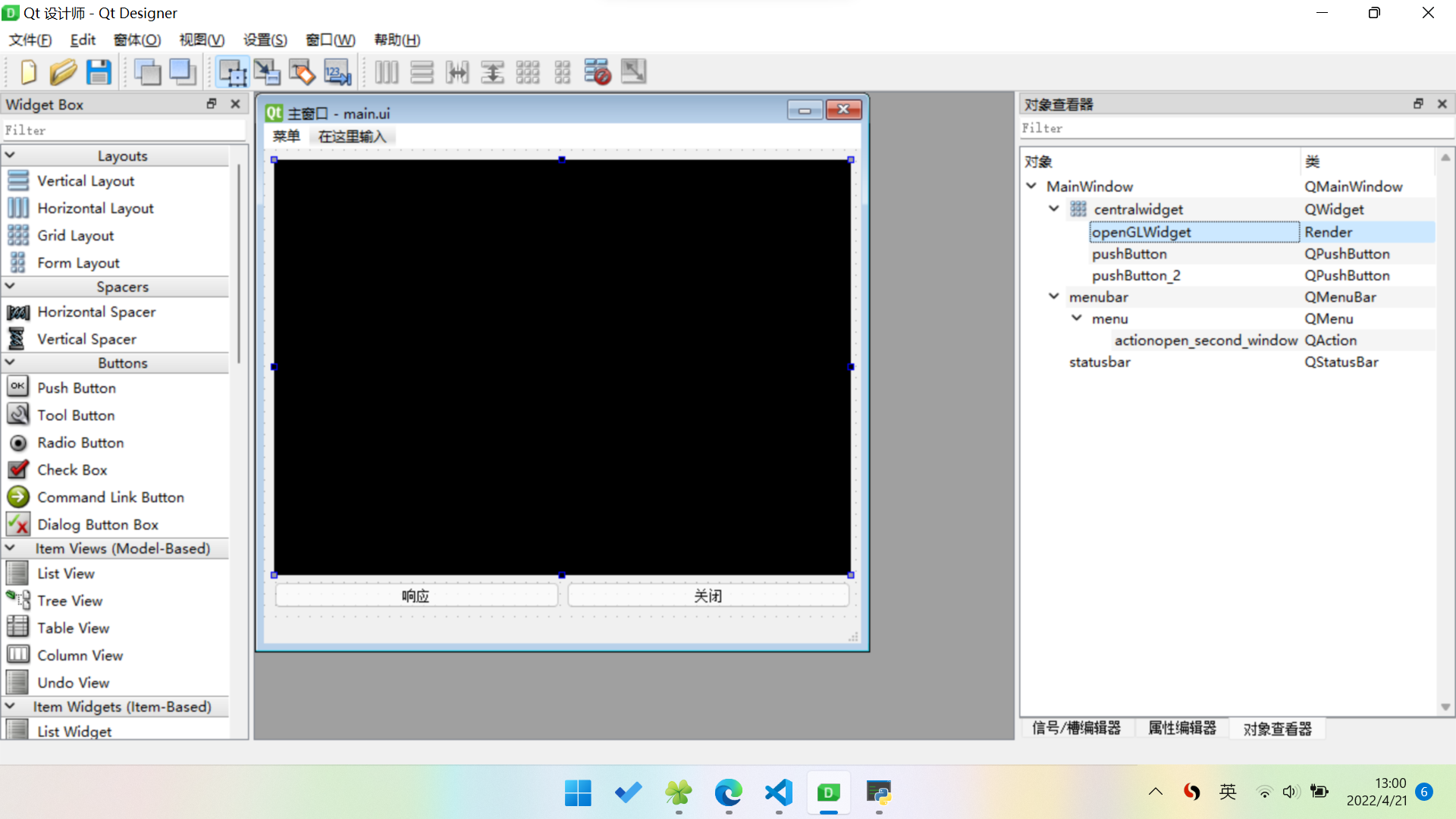Click the Lay Out in Grid icon
The width and height of the screenshot is (1456, 819).
tap(527, 72)
